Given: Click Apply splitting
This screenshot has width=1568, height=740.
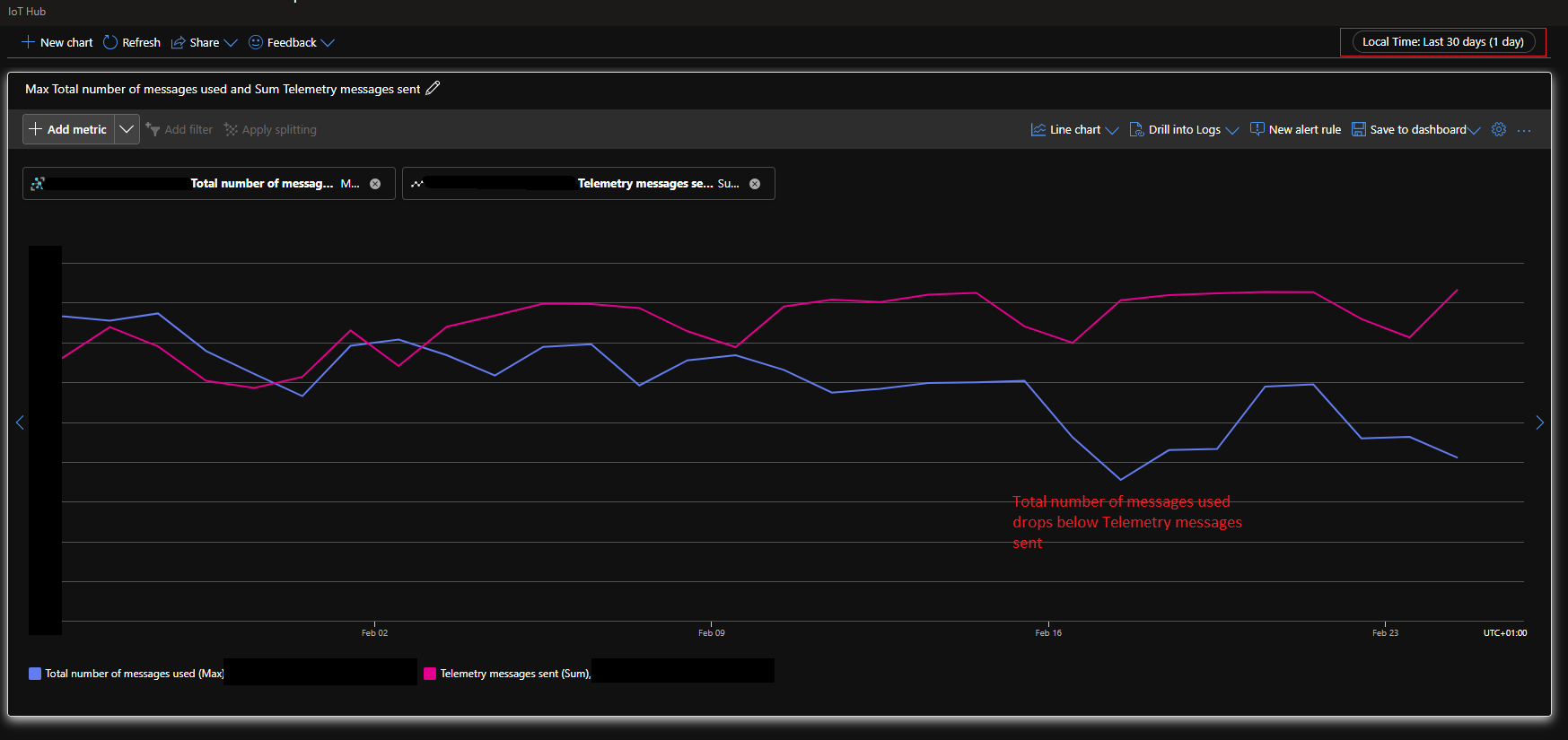Looking at the screenshot, I should (x=270, y=129).
